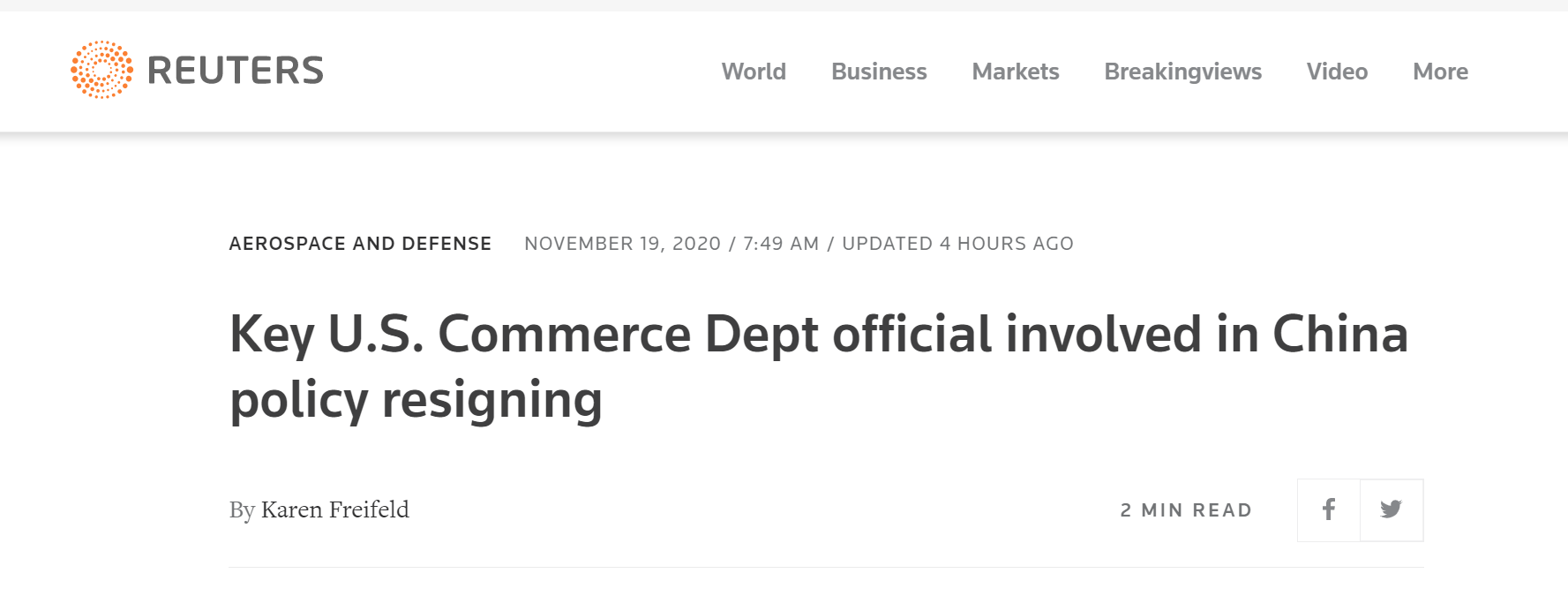Image resolution: width=1568 pixels, height=596 pixels.
Task: Click the 7:49 AM publish time
Action: 781,244
